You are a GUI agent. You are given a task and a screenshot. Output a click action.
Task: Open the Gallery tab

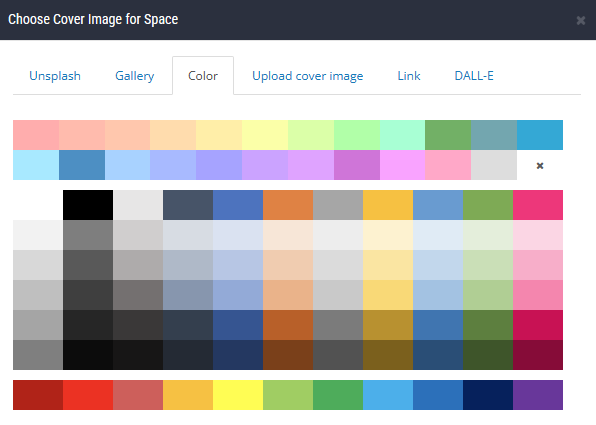point(135,76)
